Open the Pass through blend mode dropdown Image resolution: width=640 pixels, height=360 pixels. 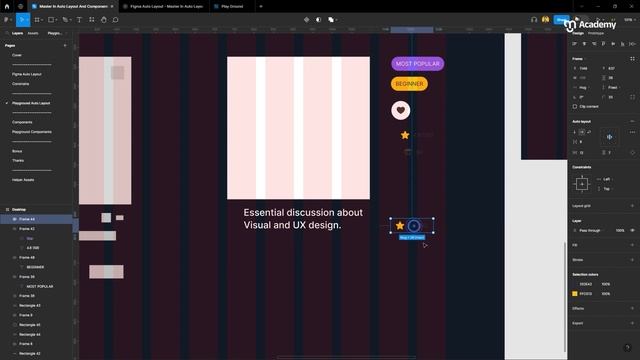pyautogui.click(x=590, y=231)
